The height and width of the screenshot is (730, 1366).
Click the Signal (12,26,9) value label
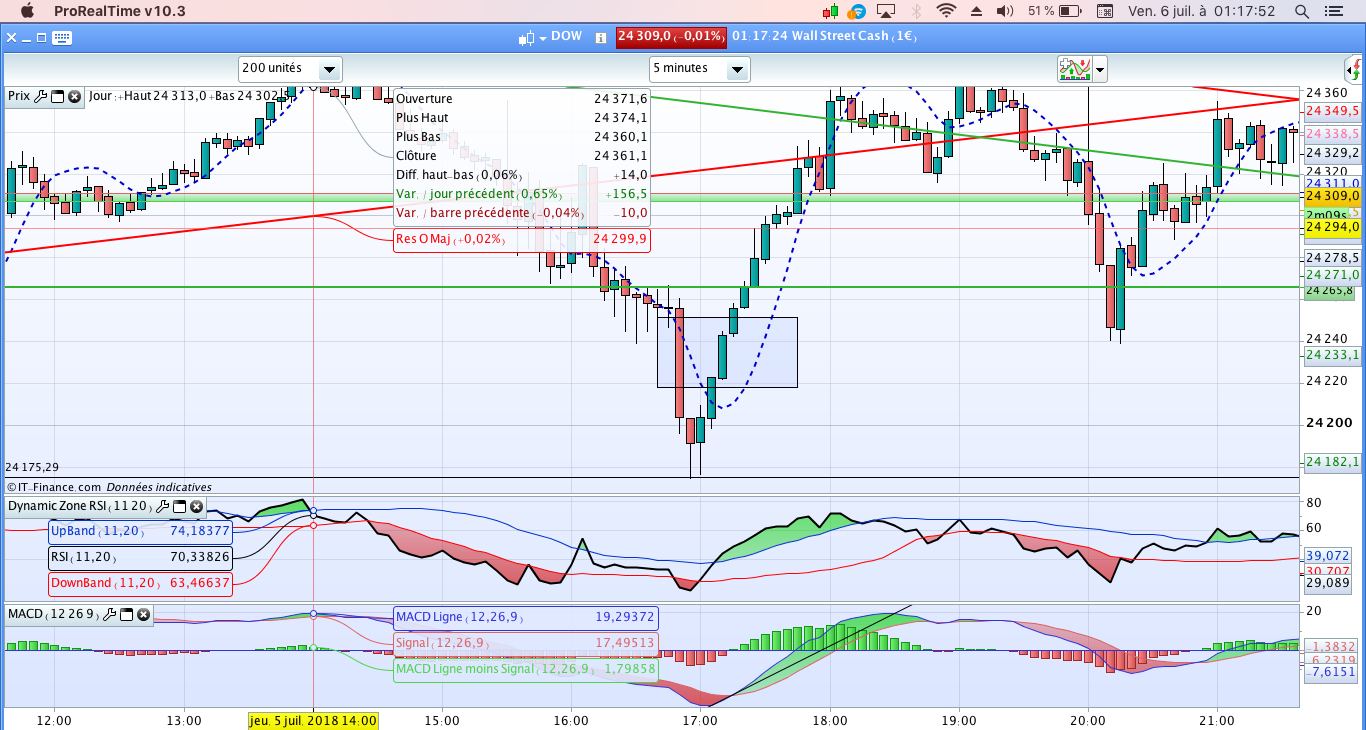526,643
